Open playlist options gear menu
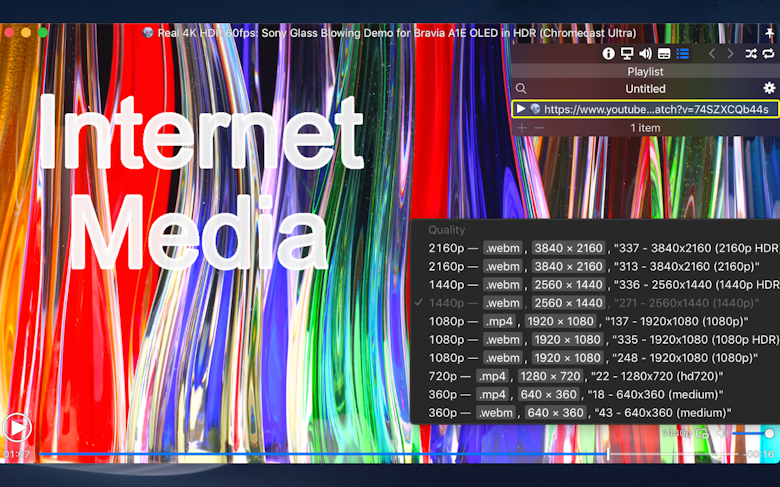 [x=769, y=89]
